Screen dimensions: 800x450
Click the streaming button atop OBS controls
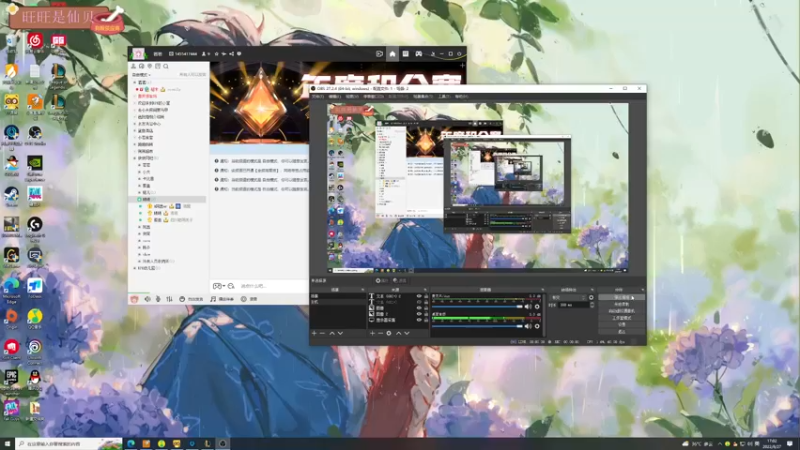[621, 297]
